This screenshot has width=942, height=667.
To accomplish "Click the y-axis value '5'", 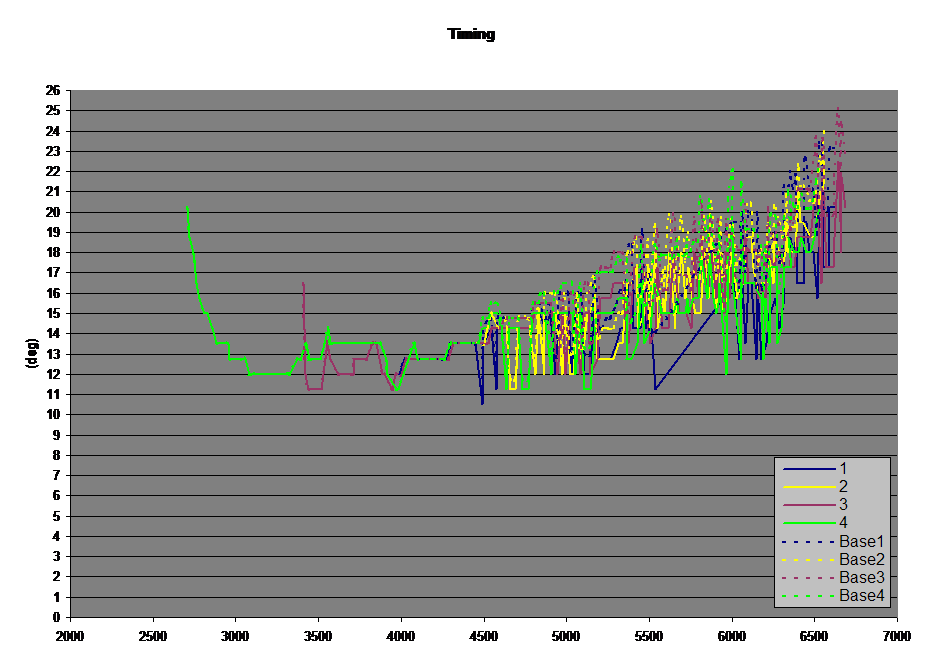I will click(57, 516).
